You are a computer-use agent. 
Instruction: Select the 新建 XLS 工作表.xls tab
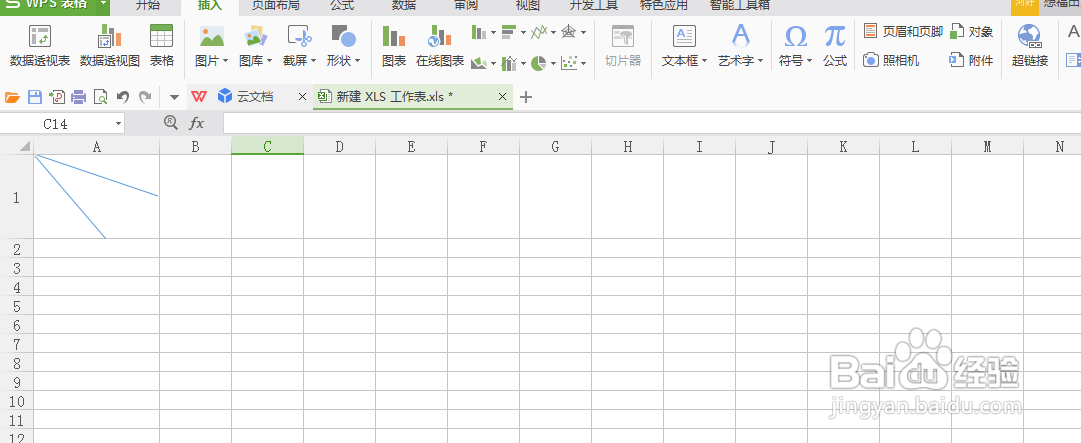tap(394, 96)
